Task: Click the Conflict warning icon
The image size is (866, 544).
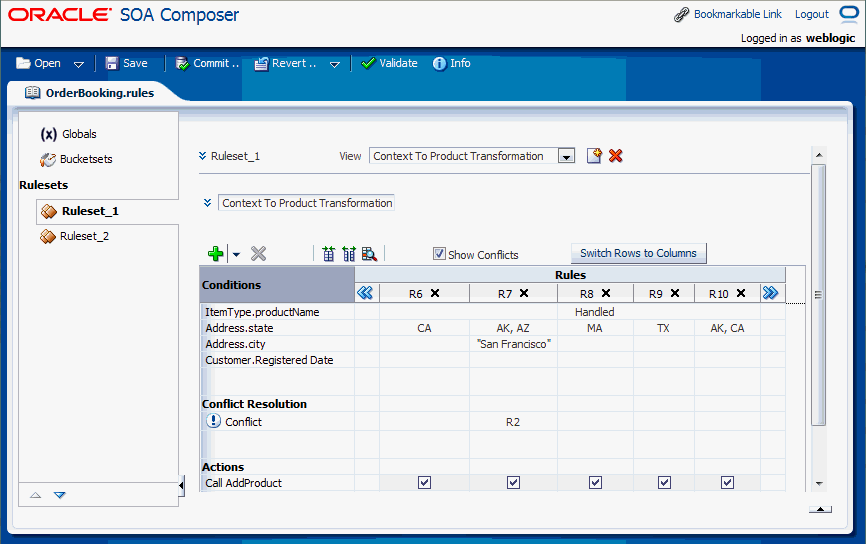Action: tap(213, 421)
